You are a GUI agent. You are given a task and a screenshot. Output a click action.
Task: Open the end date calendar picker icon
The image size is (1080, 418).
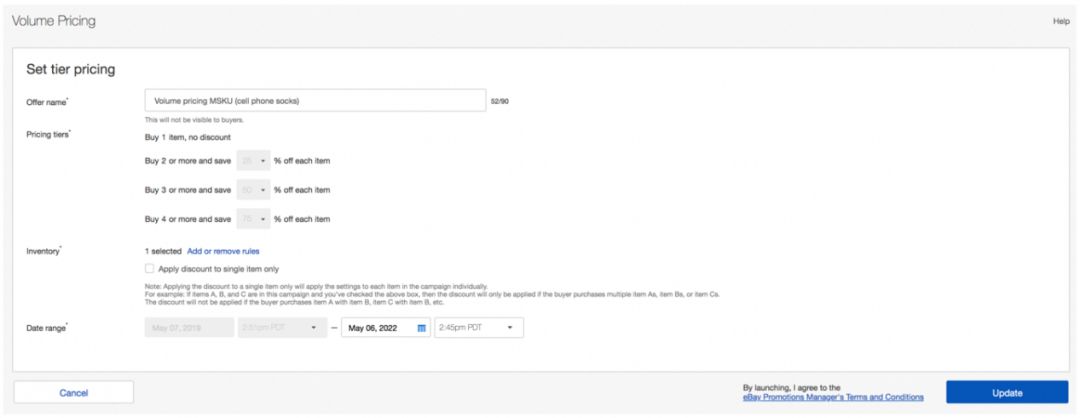[x=422, y=328]
